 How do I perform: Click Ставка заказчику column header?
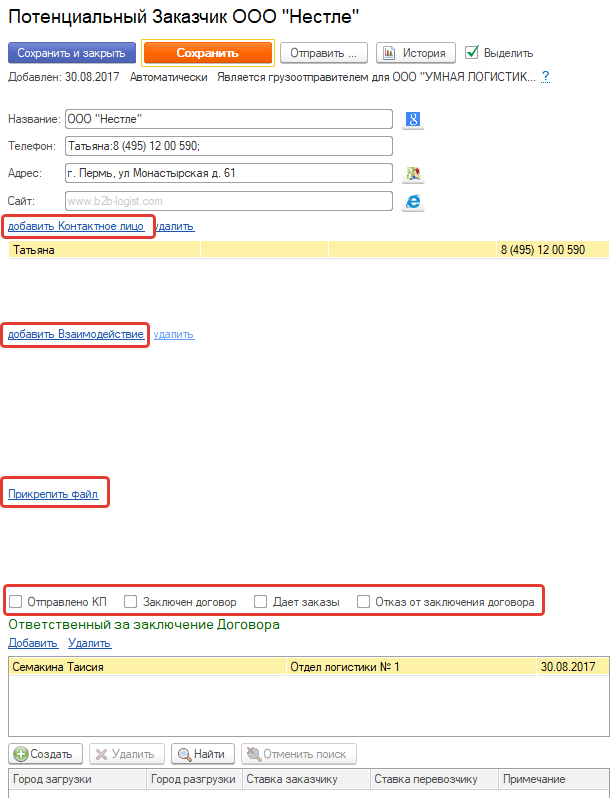[x=306, y=779]
